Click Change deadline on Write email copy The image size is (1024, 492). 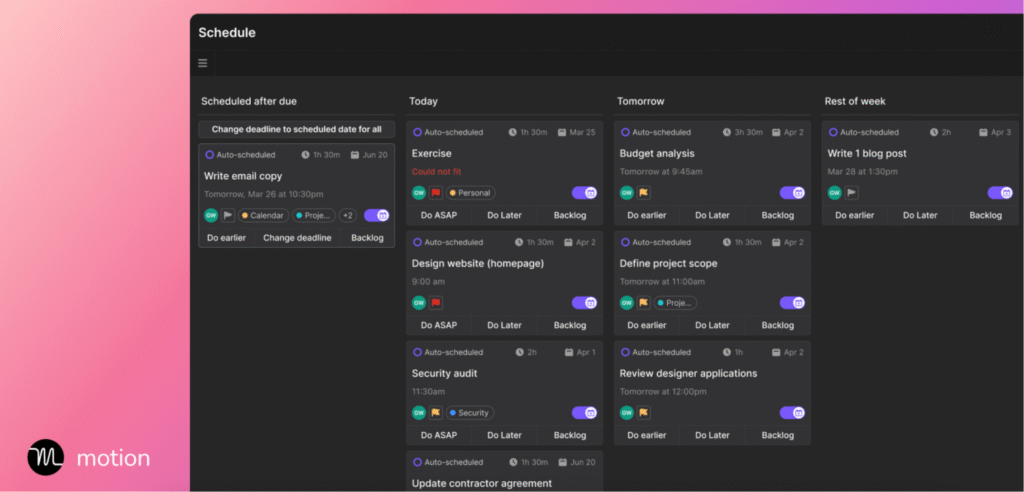297,238
